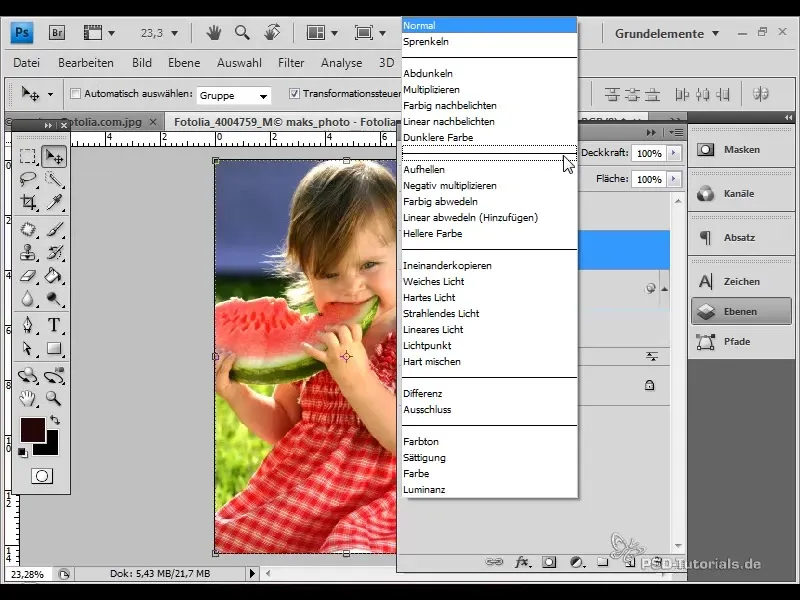Viewport: 800px width, 600px height.
Task: Open the Bearbeiten menu
Action: 86,63
